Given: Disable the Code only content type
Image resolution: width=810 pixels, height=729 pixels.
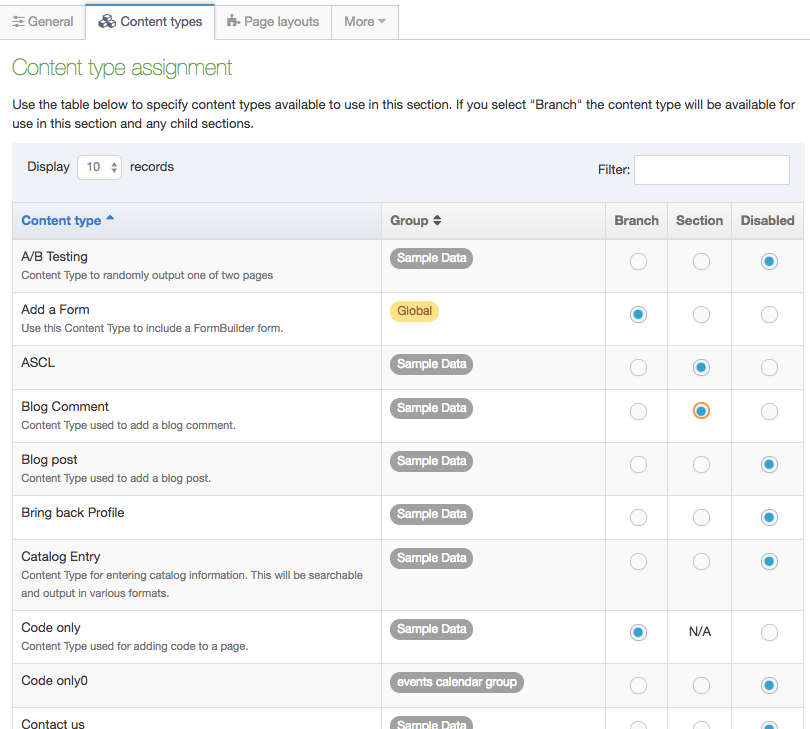Looking at the screenshot, I should pos(769,632).
